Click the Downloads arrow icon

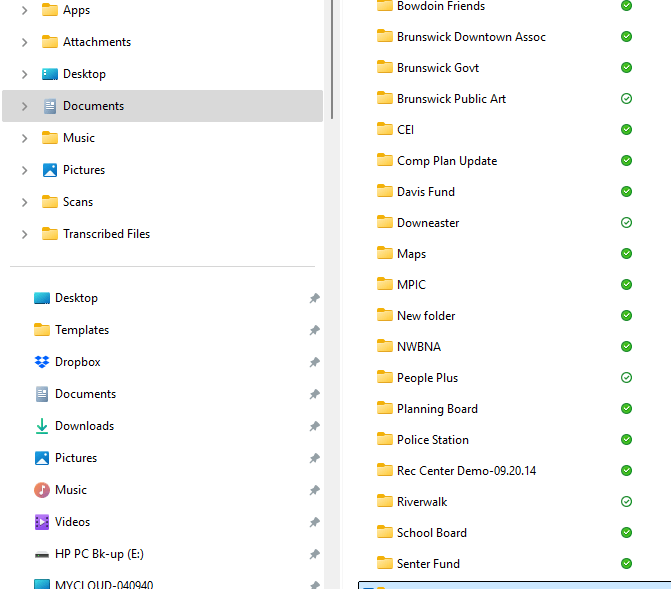(x=42, y=426)
